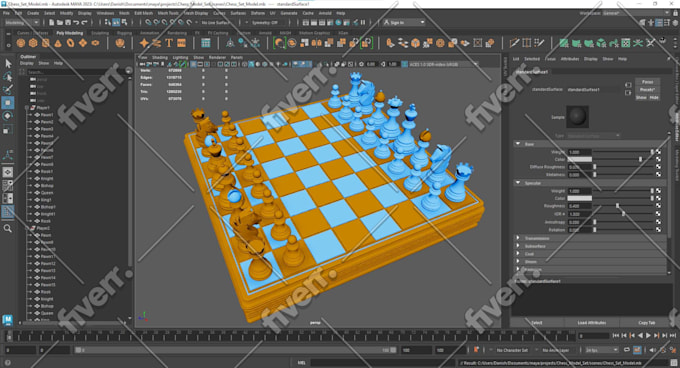Image resolution: width=680 pixels, height=368 pixels.
Task: Click the New Scene icon
Action: [x=52, y=22]
